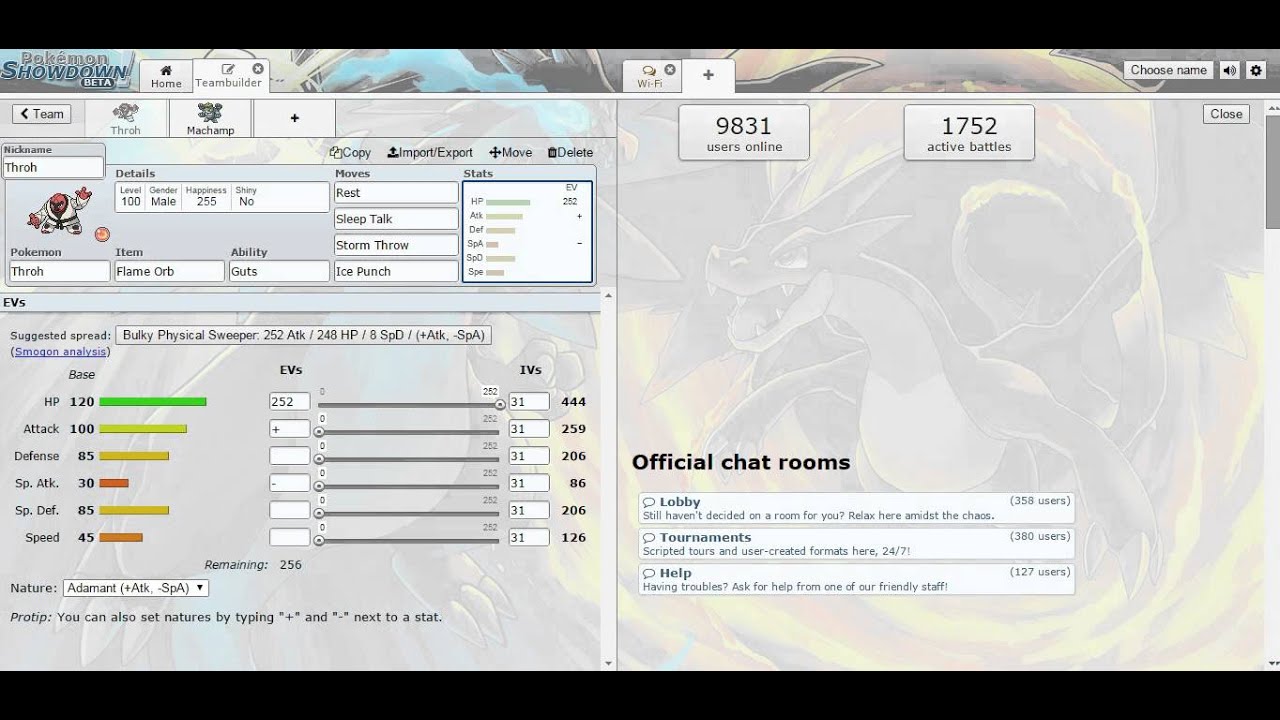Click the Speed EV slider handle

coord(319,540)
